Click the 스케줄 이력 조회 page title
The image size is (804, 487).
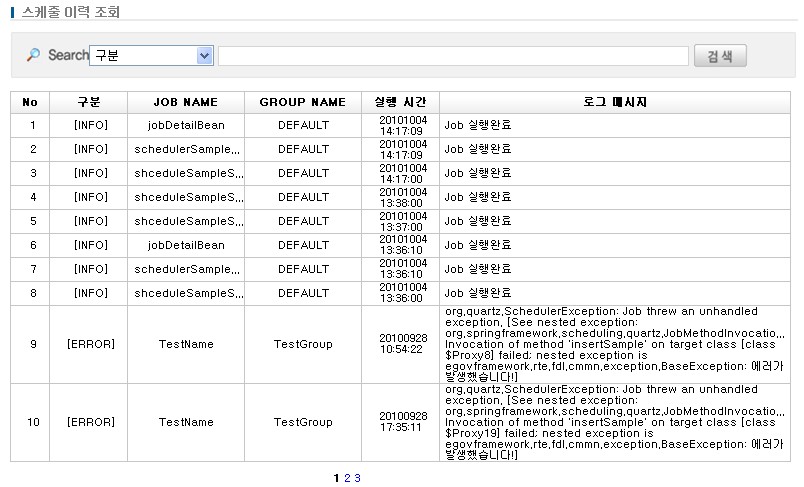click(x=70, y=12)
